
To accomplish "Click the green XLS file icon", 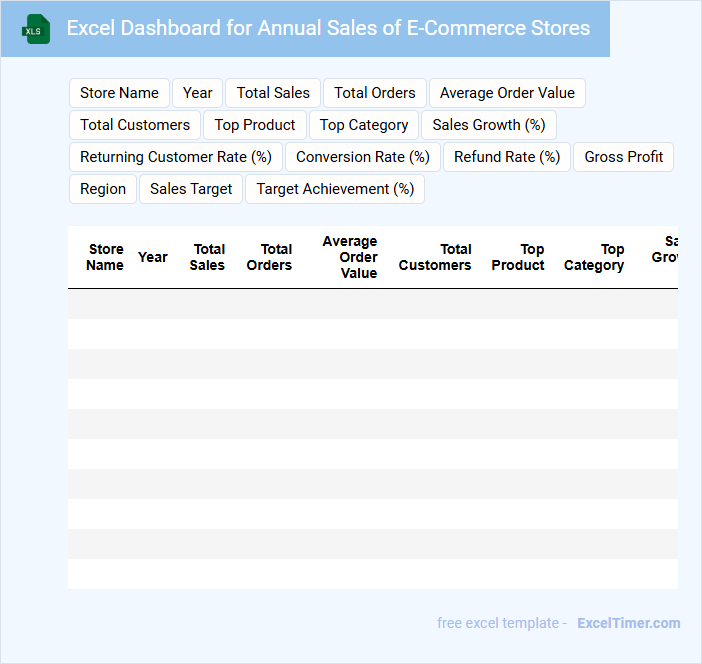I will point(36,29).
